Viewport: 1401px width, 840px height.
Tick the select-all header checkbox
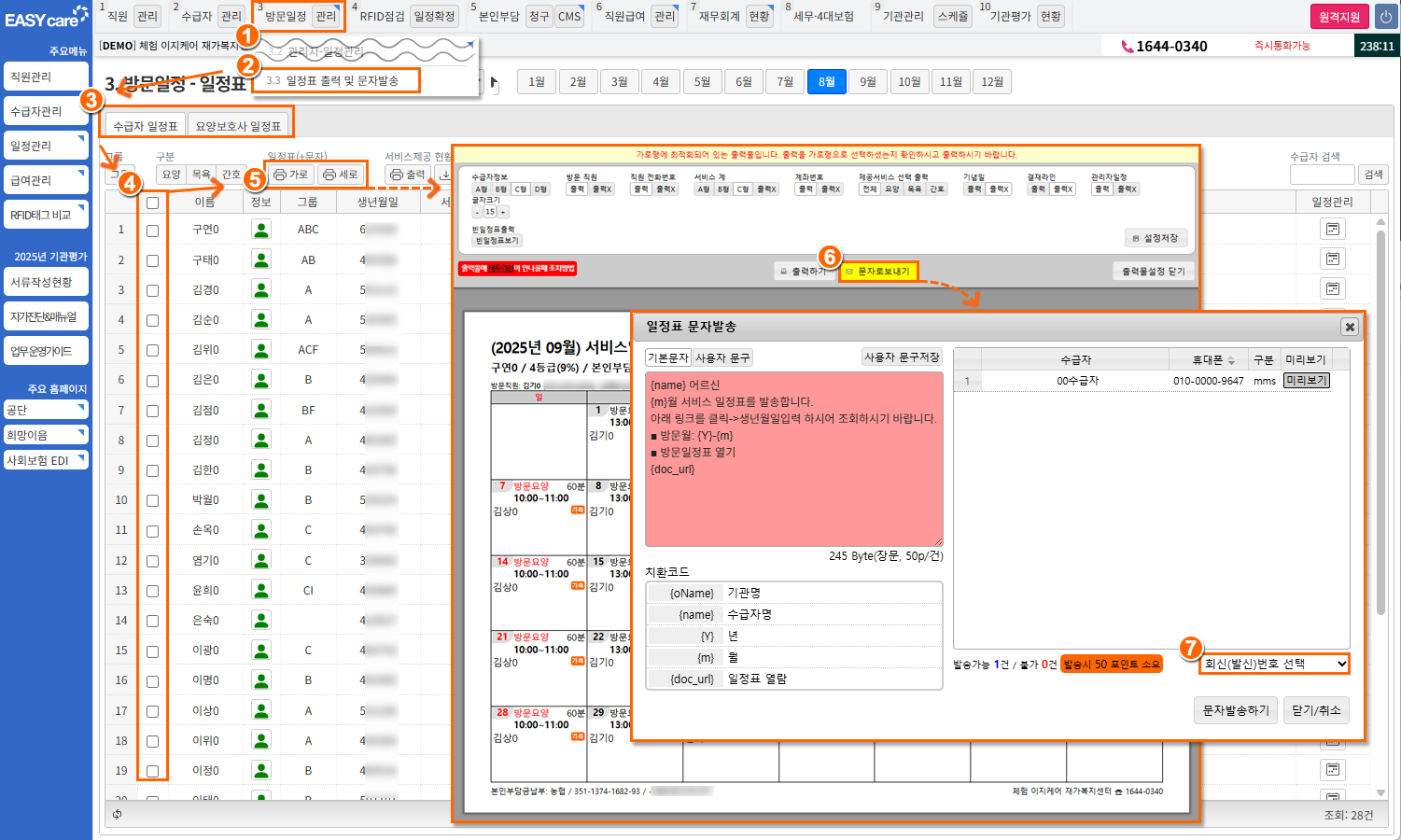(x=152, y=203)
